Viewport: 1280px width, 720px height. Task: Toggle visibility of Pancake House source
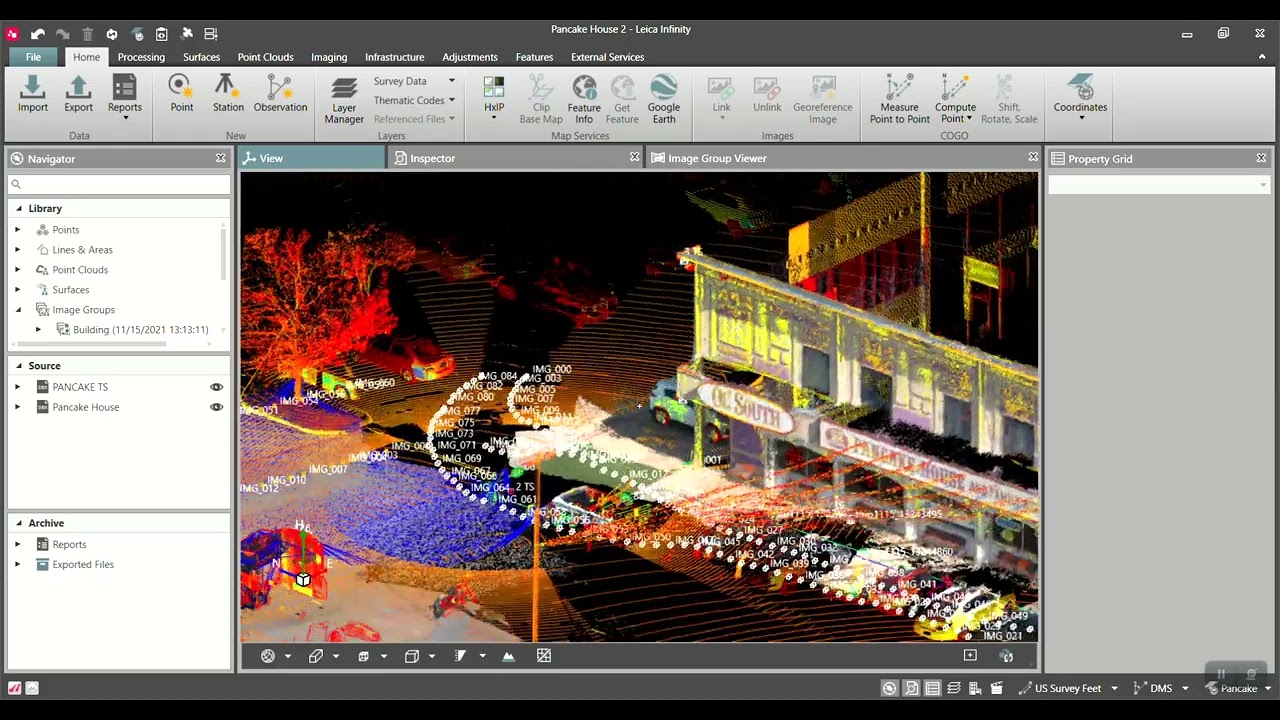pyautogui.click(x=216, y=407)
